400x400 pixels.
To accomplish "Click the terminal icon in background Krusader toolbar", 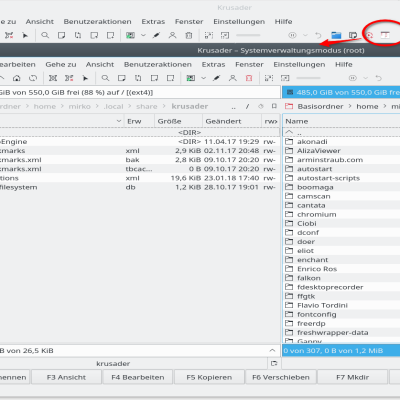I will click(x=130, y=35).
